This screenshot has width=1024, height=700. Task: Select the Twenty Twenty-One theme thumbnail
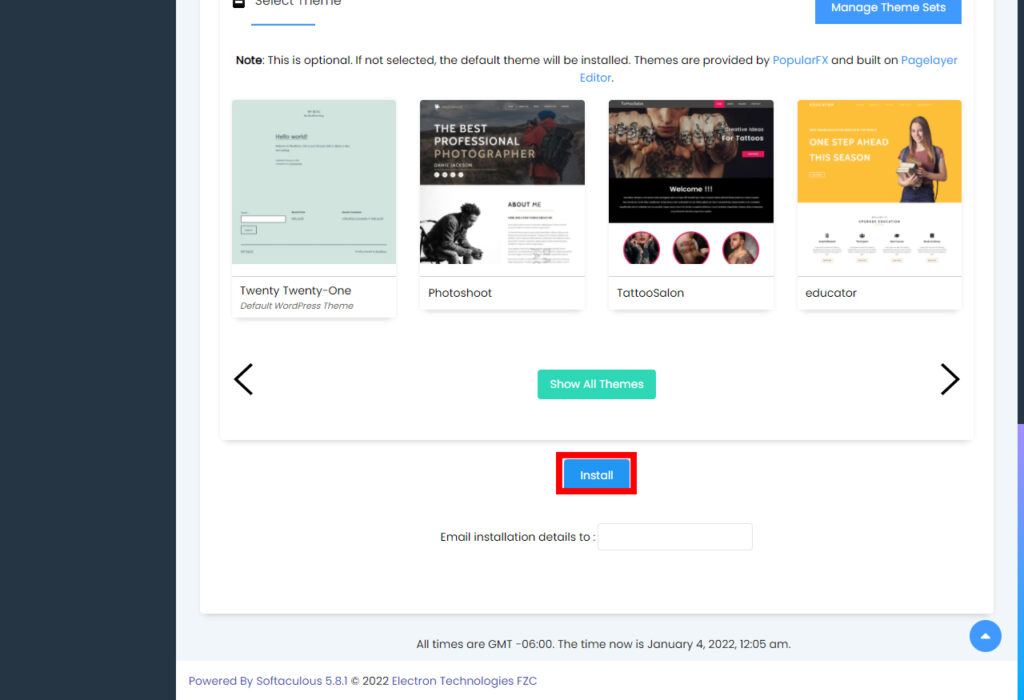[314, 182]
